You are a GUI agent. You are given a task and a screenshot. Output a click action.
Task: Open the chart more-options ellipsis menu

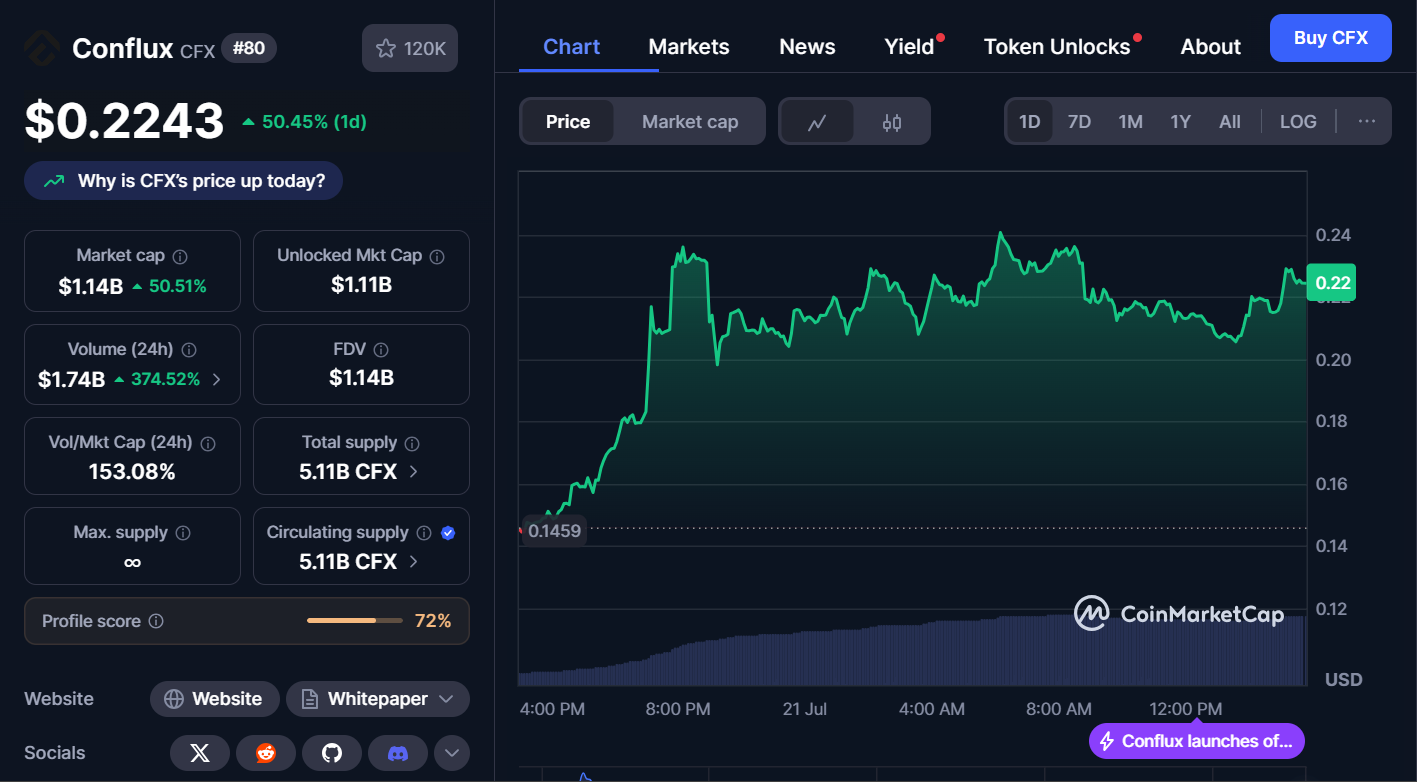[1367, 122]
